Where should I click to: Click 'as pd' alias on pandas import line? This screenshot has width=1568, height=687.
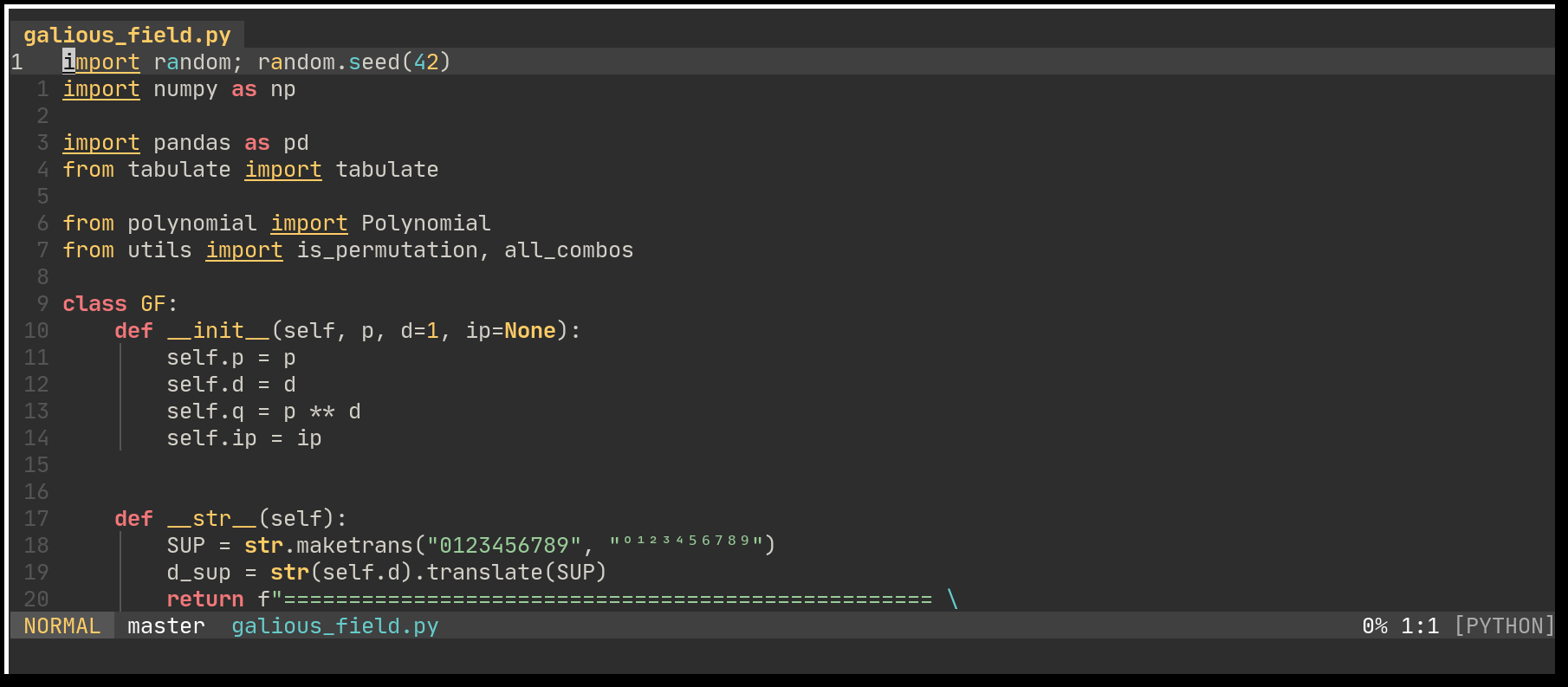click(x=276, y=143)
